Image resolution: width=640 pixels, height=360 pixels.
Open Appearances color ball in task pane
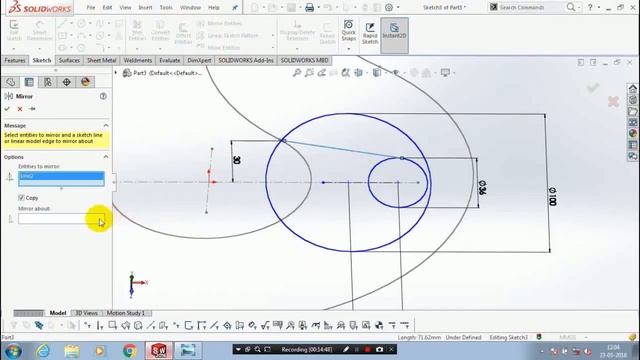tap(633, 133)
